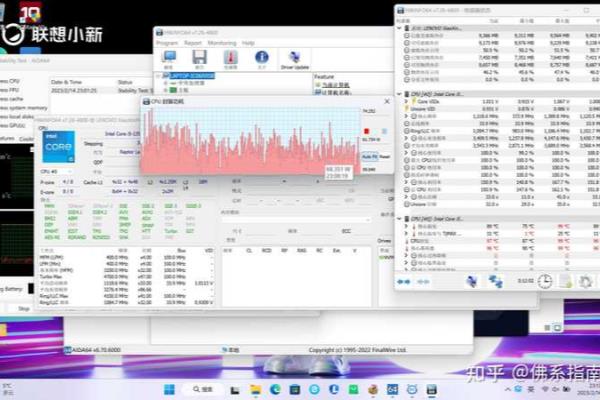Click the multi-computer network icon in sensor toolbar

496,281
